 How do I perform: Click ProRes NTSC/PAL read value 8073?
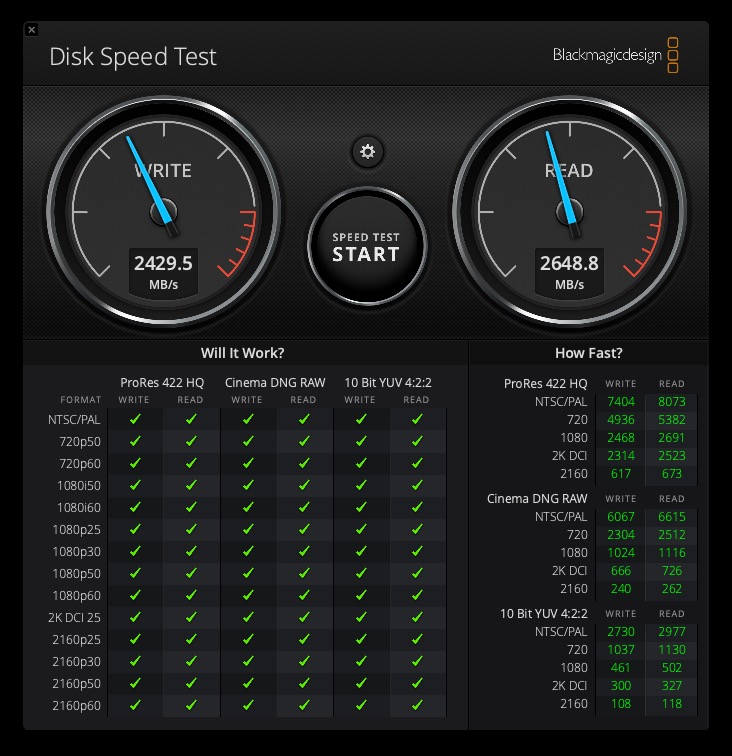click(x=672, y=402)
